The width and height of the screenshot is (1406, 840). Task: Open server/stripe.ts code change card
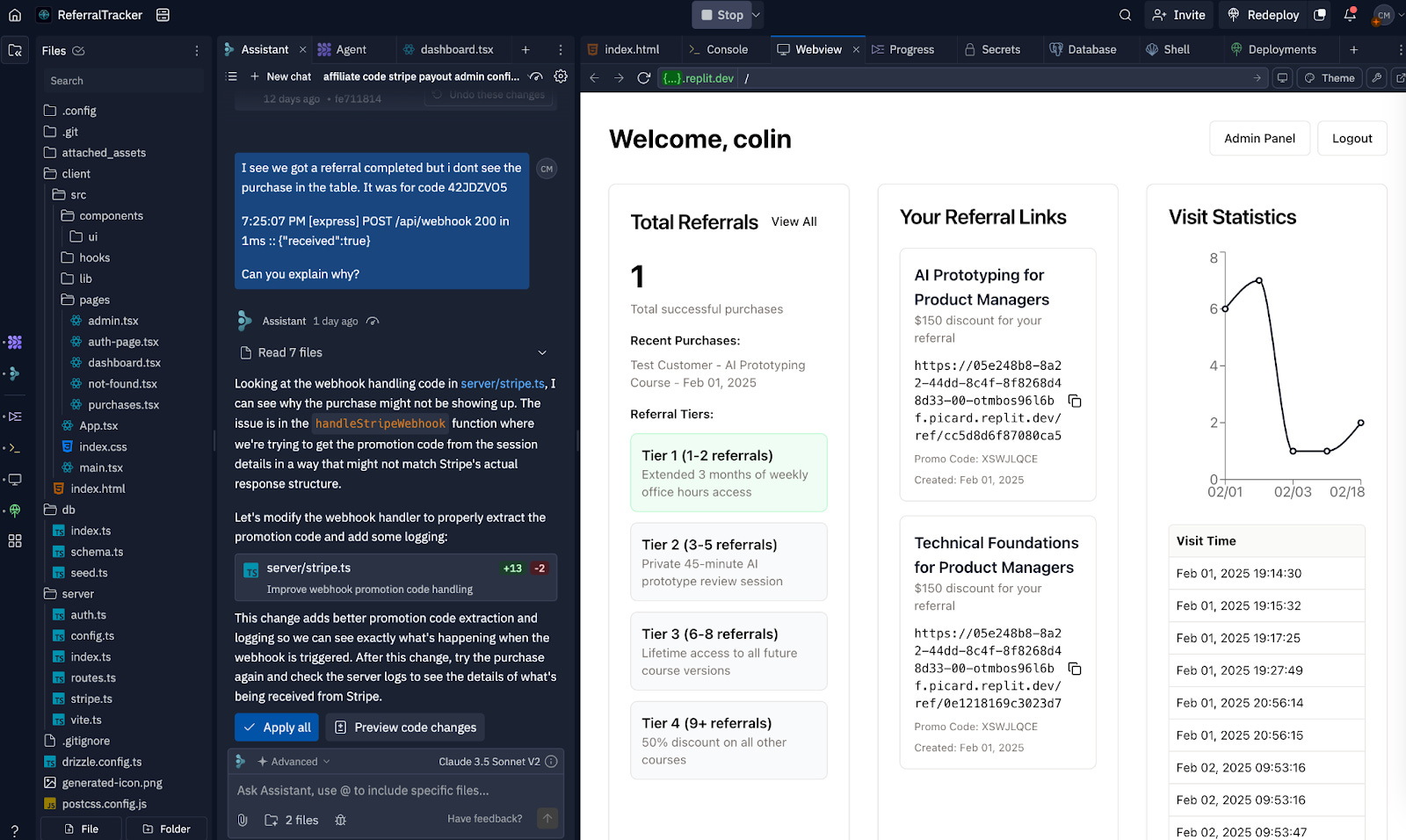tap(395, 577)
